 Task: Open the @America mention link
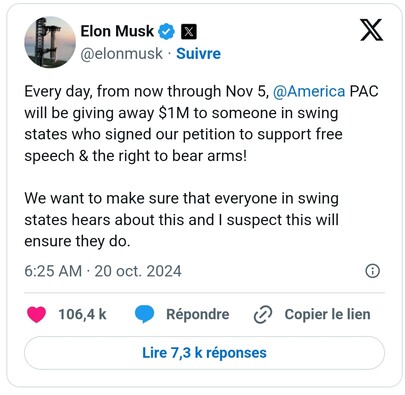coord(309,91)
